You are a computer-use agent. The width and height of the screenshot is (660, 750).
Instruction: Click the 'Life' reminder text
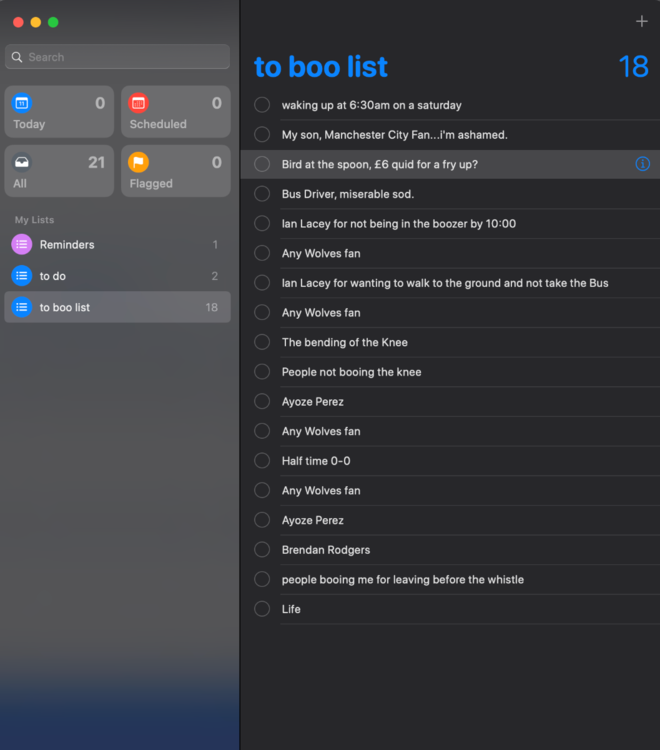point(291,609)
